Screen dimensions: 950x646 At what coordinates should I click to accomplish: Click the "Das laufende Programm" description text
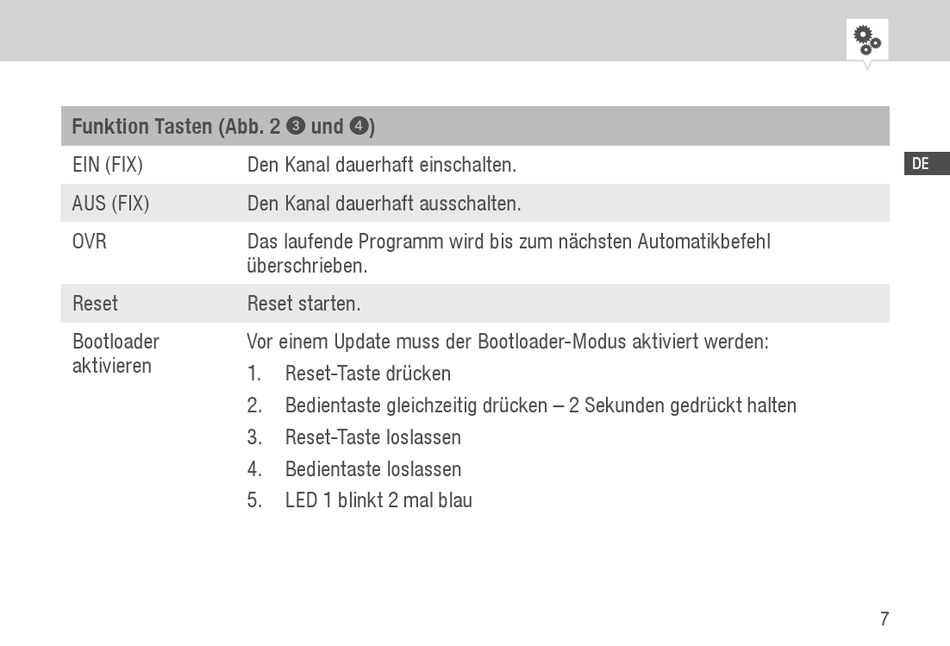(508, 253)
